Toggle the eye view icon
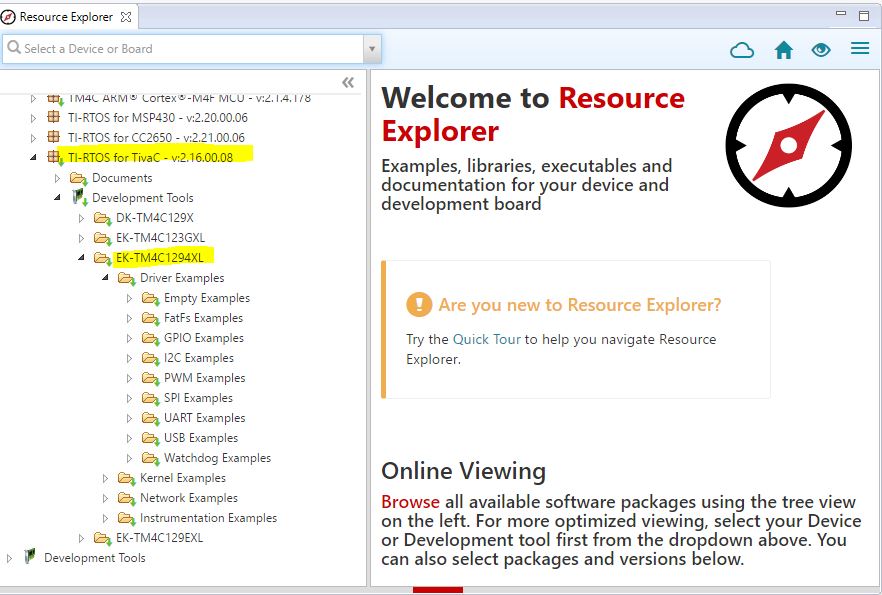Screen dimensions: 882x595 click(821, 50)
